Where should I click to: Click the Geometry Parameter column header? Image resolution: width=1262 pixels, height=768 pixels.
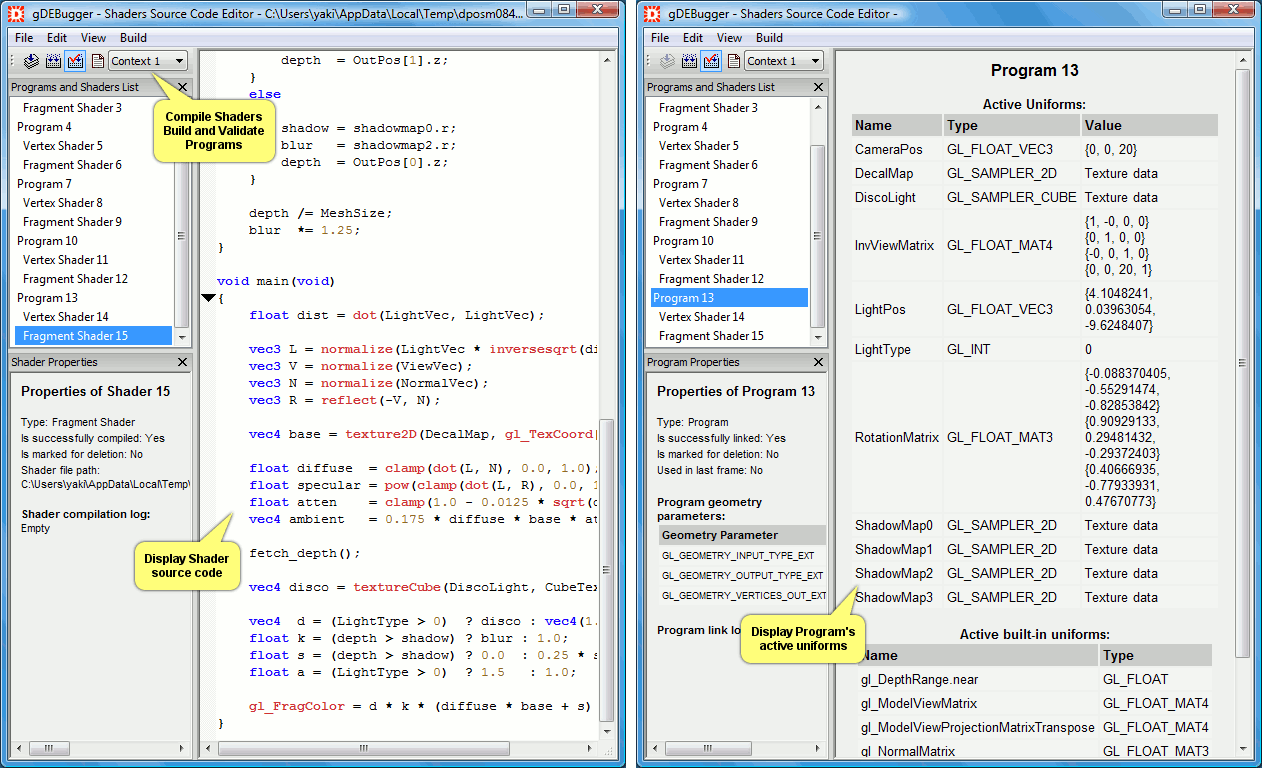click(719, 535)
